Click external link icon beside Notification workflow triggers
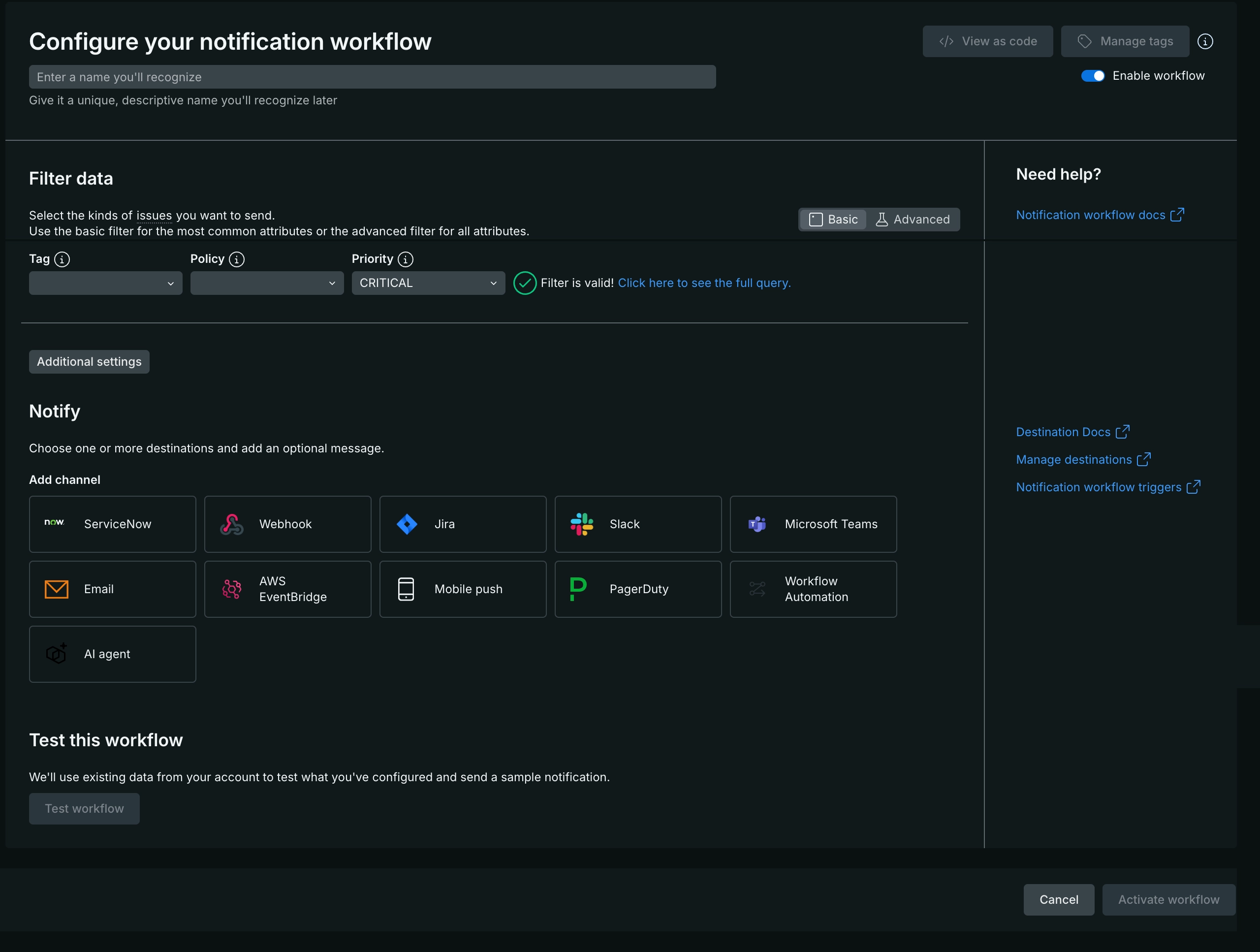The width and height of the screenshot is (1260, 952). (x=1194, y=487)
